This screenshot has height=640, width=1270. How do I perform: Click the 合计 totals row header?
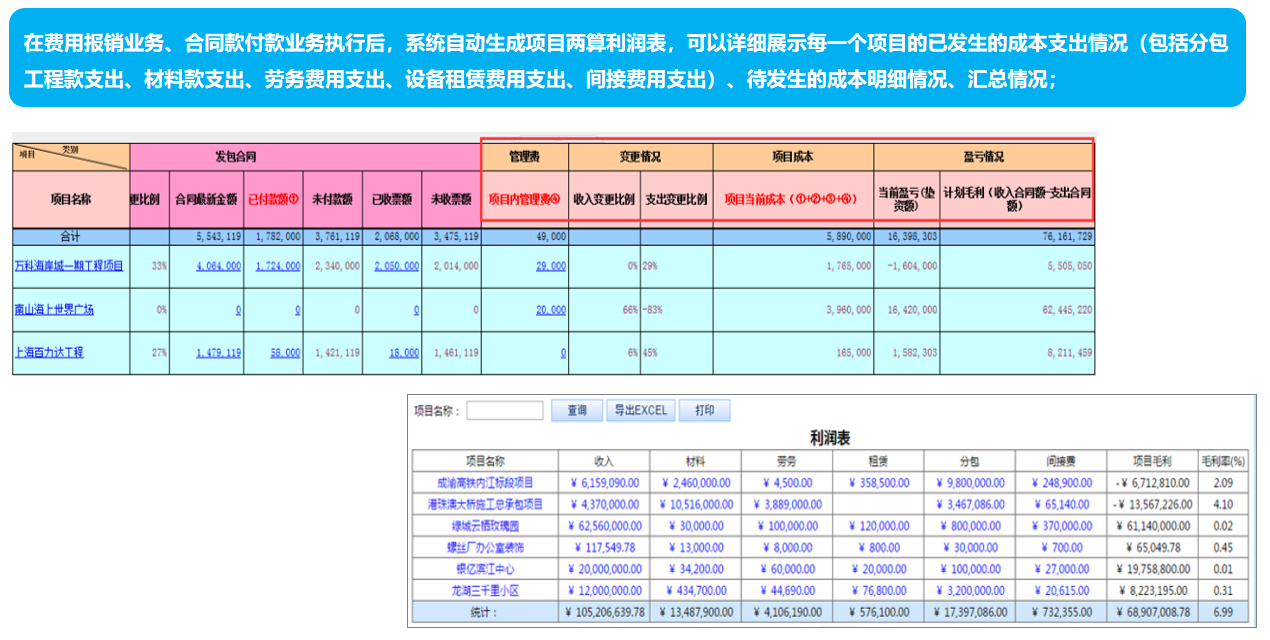coord(69,236)
